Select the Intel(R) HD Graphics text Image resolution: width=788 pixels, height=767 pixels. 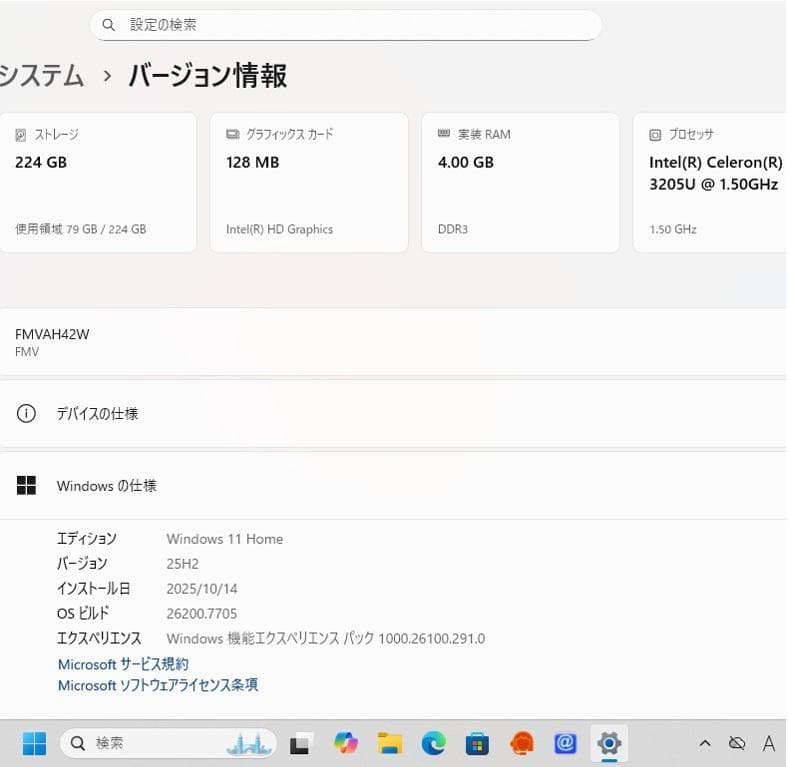point(279,229)
